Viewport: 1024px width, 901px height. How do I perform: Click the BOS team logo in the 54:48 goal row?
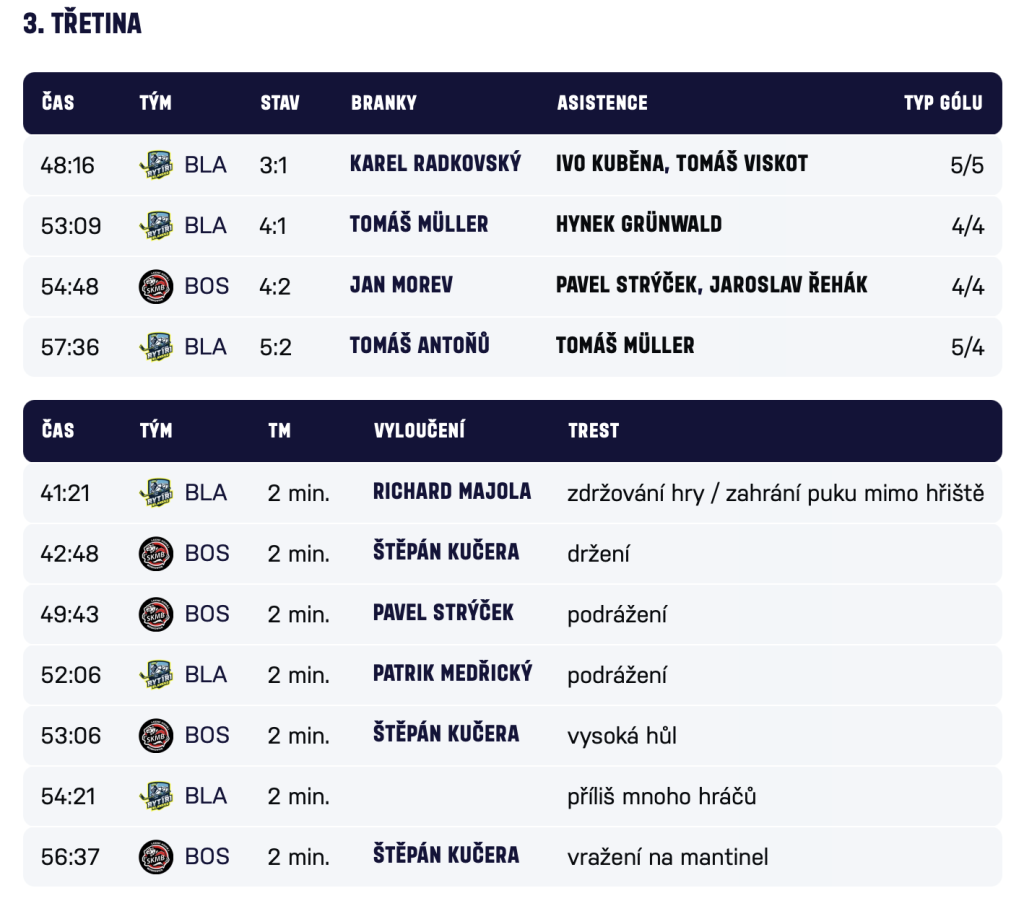coord(155,286)
